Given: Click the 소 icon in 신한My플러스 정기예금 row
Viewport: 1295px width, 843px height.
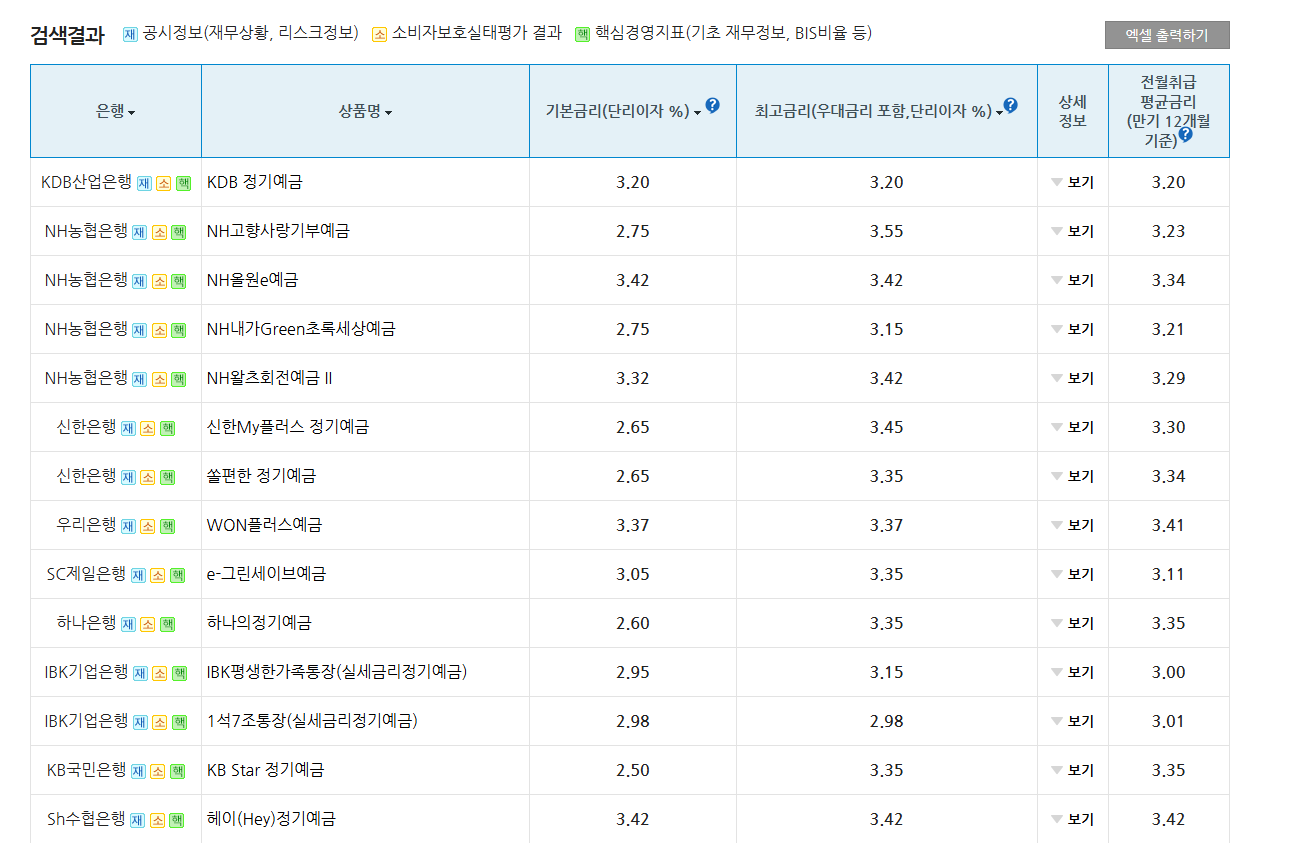Looking at the screenshot, I should 148,428.
